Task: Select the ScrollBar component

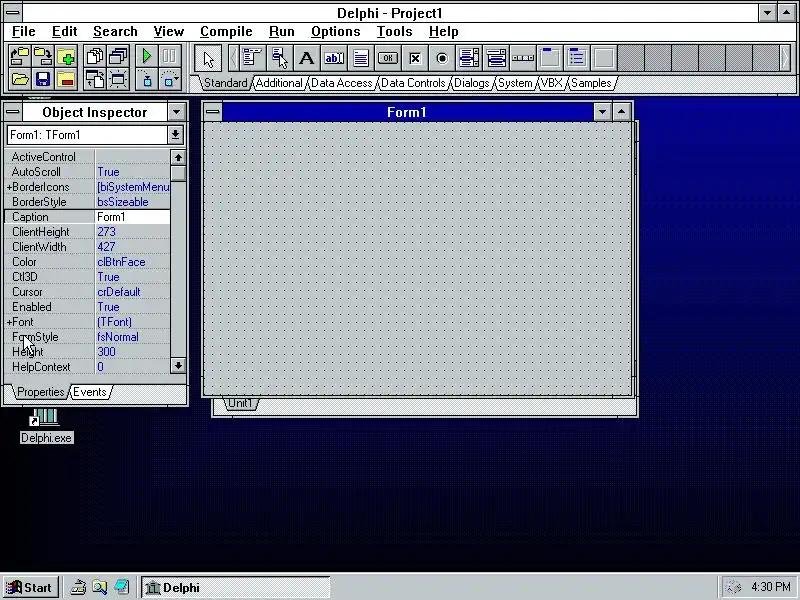Action: tap(523, 58)
